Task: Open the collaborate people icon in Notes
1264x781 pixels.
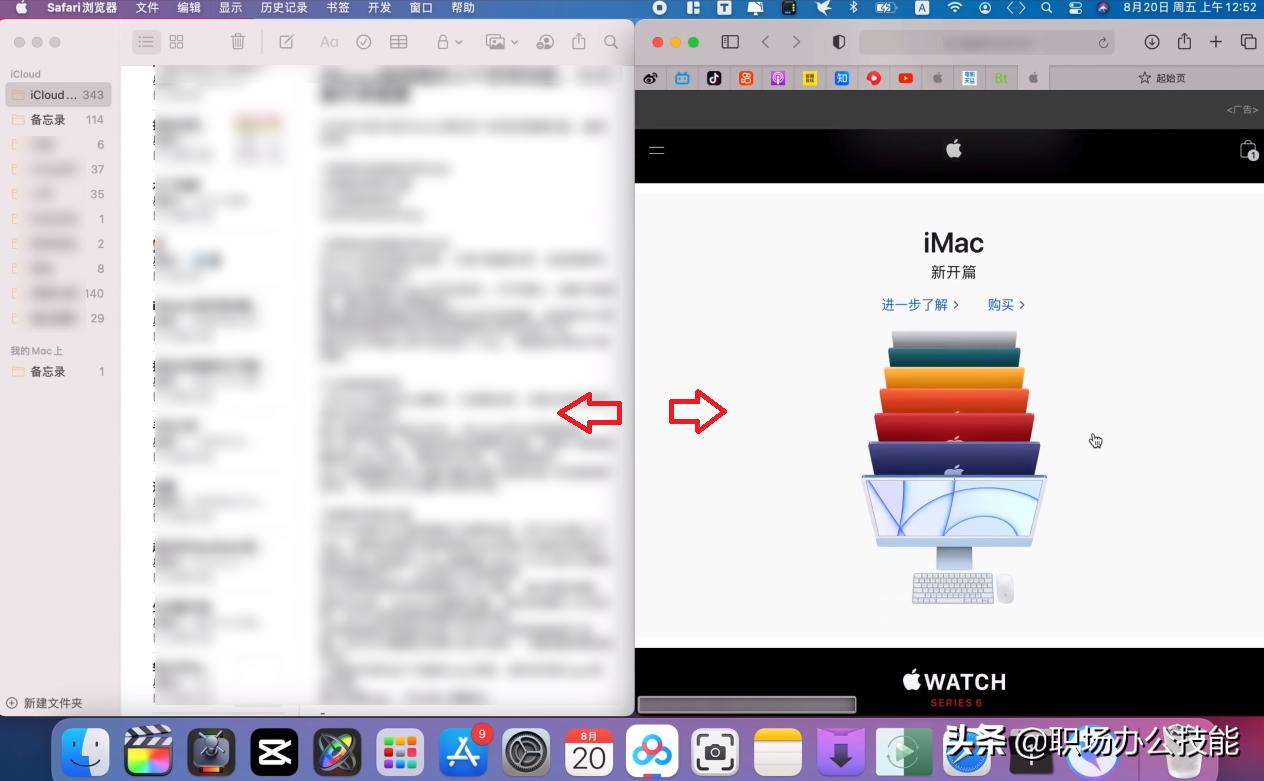Action: pos(544,42)
